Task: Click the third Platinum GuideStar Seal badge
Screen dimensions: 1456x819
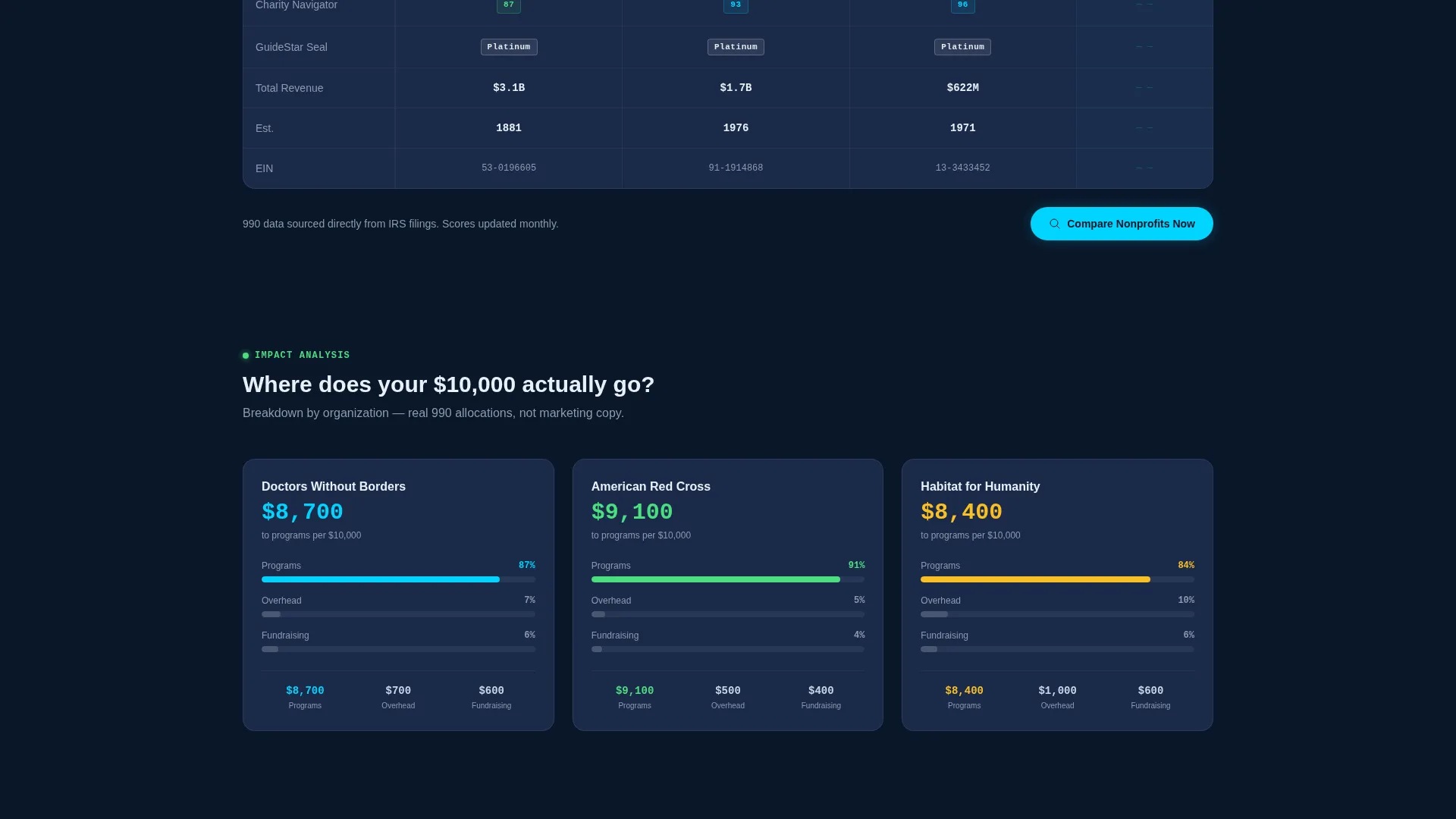Action: [962, 47]
